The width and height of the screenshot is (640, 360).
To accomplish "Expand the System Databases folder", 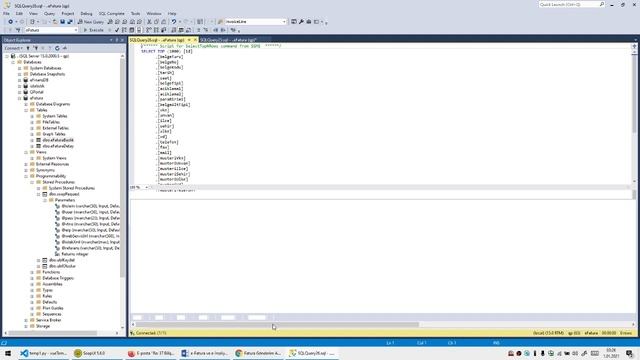I will coord(20,68).
